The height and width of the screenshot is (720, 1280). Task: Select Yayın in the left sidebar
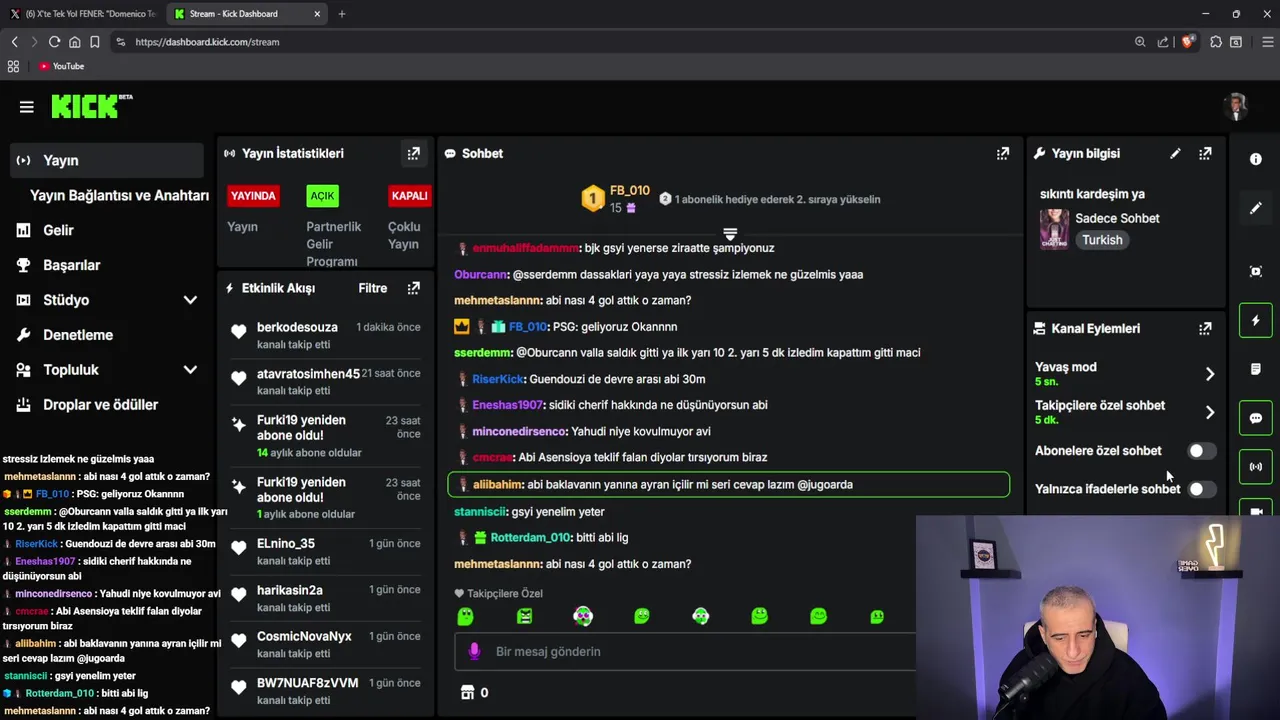pyautogui.click(x=107, y=160)
